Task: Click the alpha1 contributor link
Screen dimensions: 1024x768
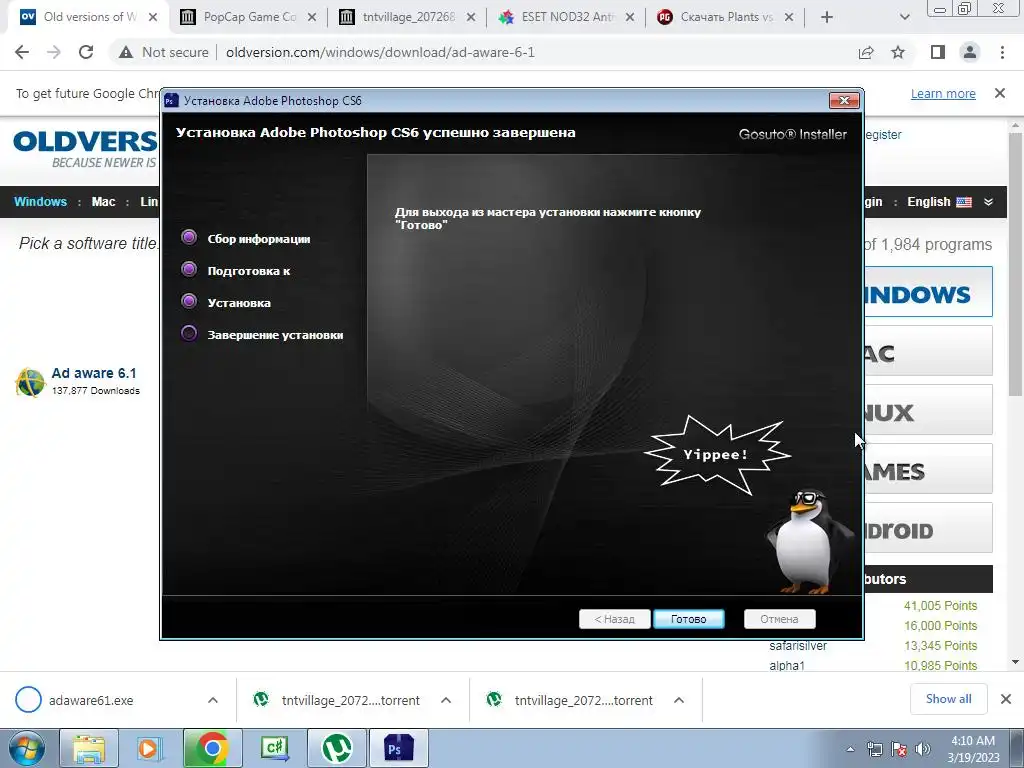Action: [787, 665]
